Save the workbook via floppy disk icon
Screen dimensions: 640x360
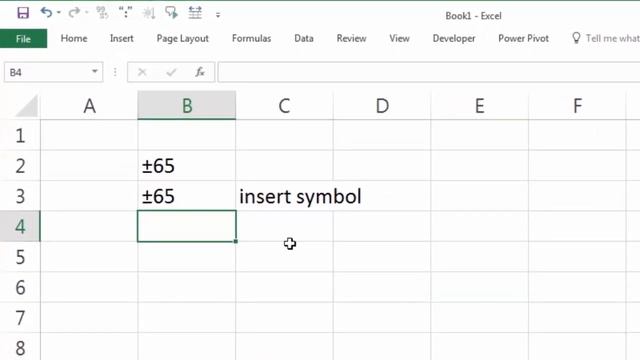coord(23,13)
